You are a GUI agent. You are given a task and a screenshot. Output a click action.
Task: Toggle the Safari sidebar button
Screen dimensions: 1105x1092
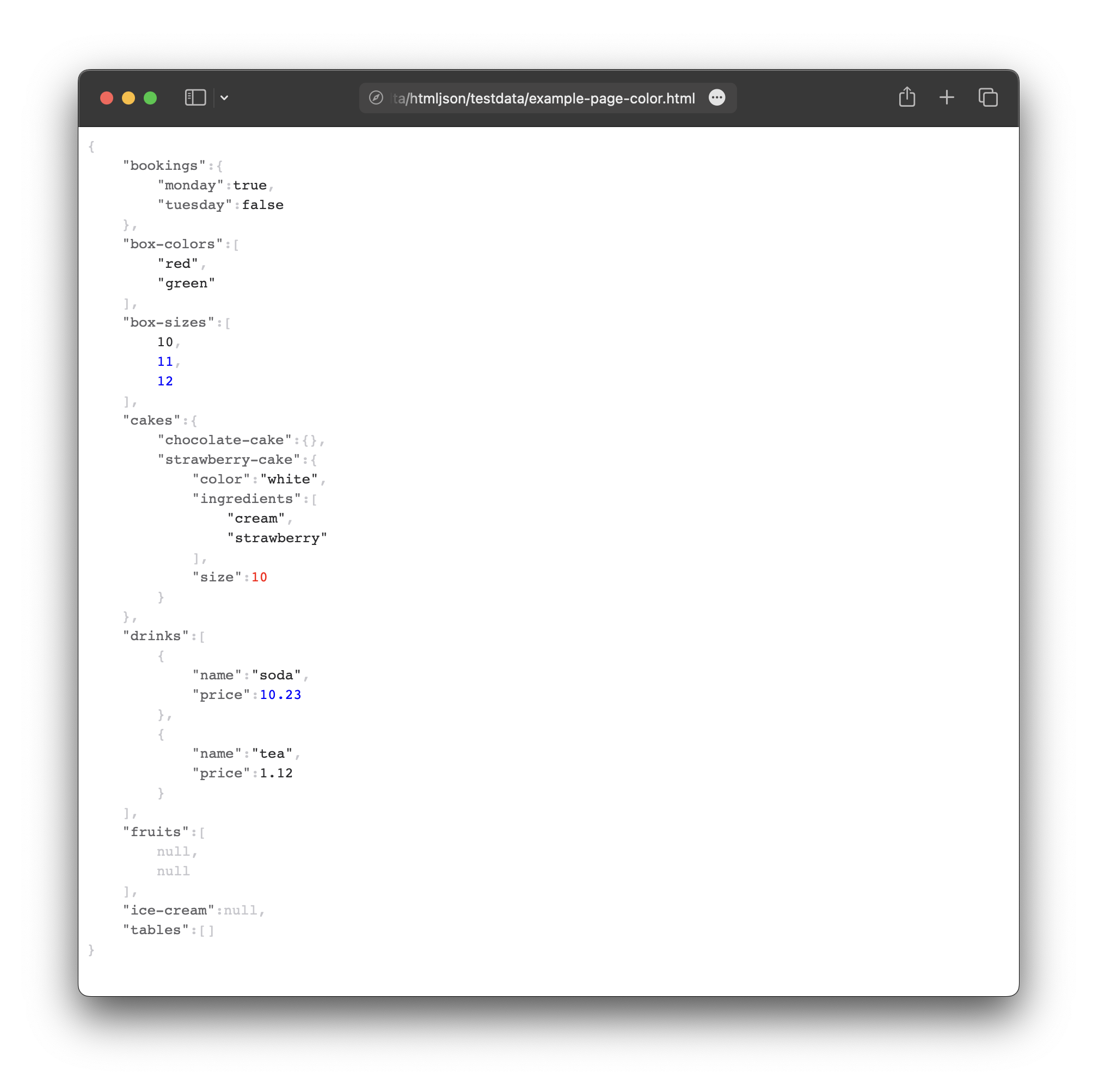coord(195,98)
